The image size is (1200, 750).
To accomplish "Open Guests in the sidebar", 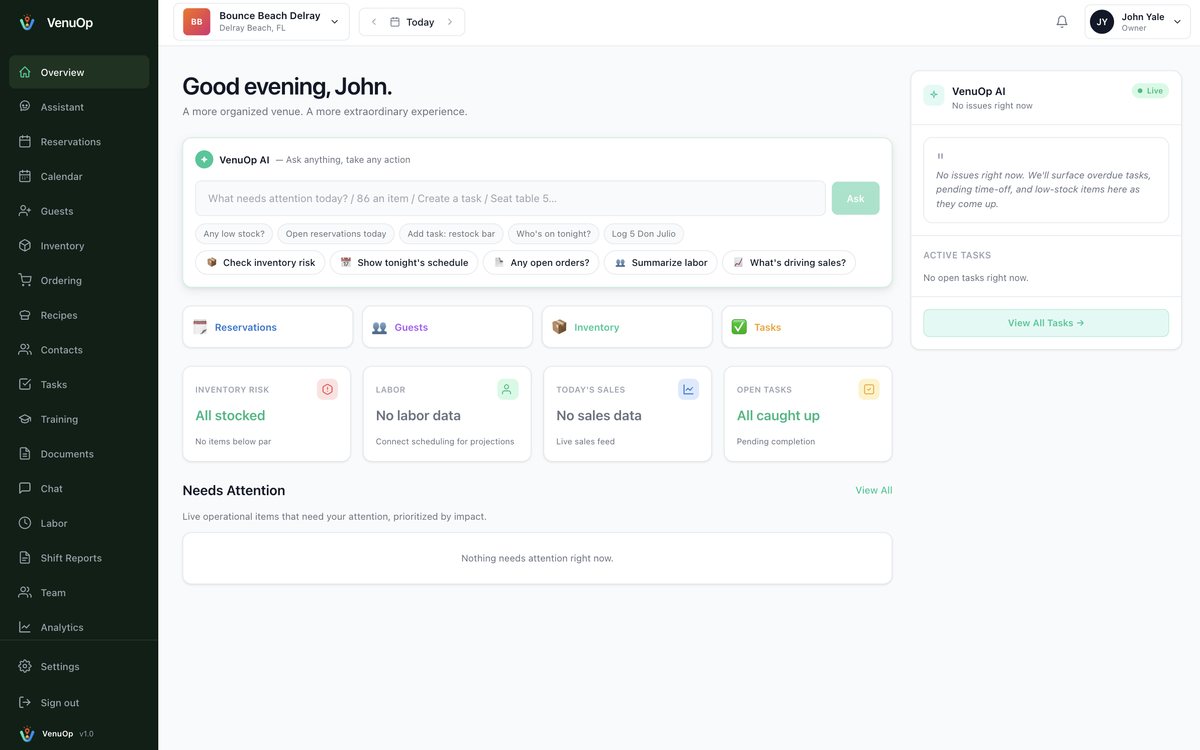I will 79,211.
